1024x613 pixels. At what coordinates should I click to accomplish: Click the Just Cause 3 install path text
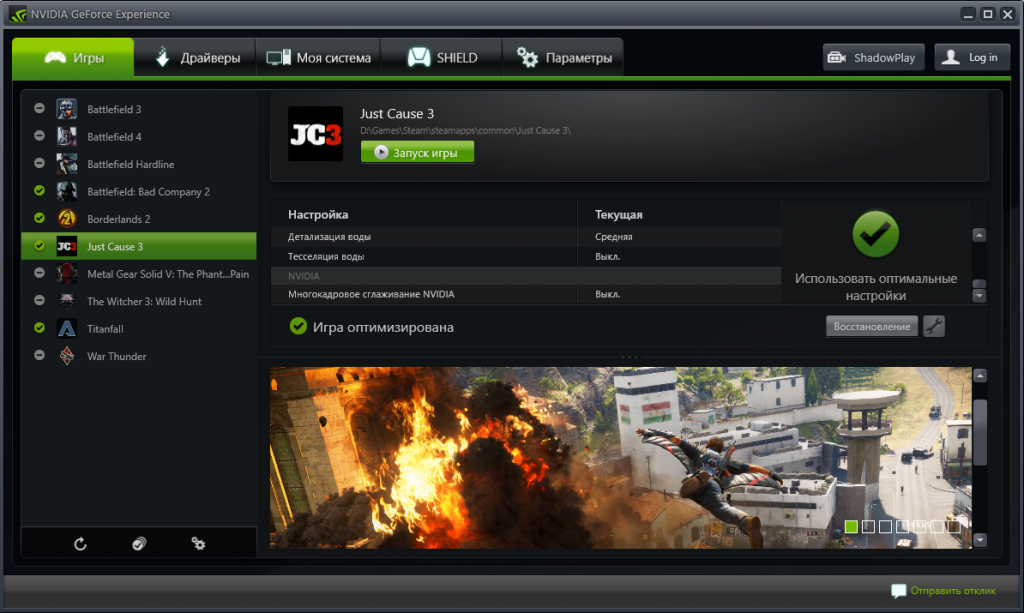[466, 131]
